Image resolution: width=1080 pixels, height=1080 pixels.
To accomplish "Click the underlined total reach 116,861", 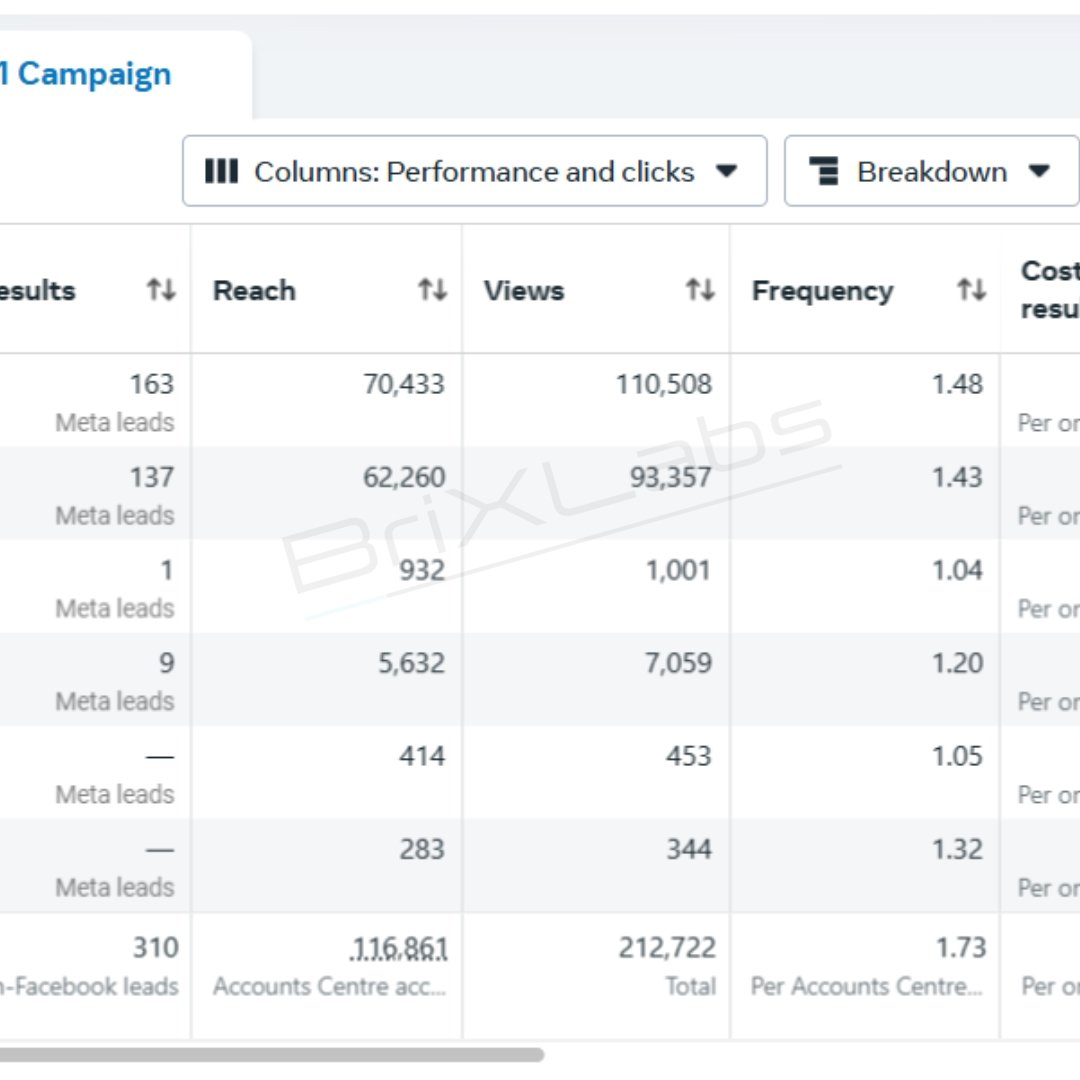I will click(x=399, y=948).
